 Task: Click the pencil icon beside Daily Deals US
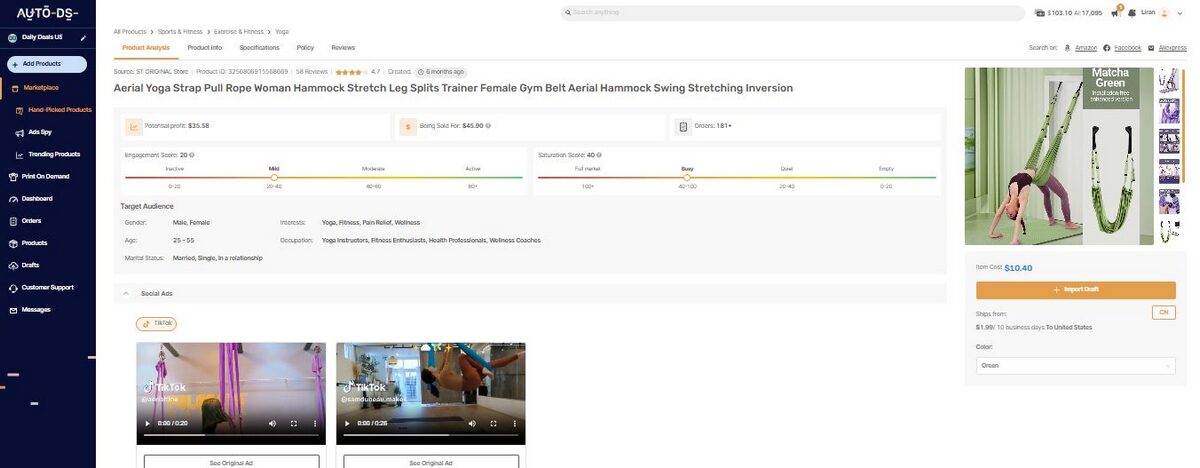(83, 38)
